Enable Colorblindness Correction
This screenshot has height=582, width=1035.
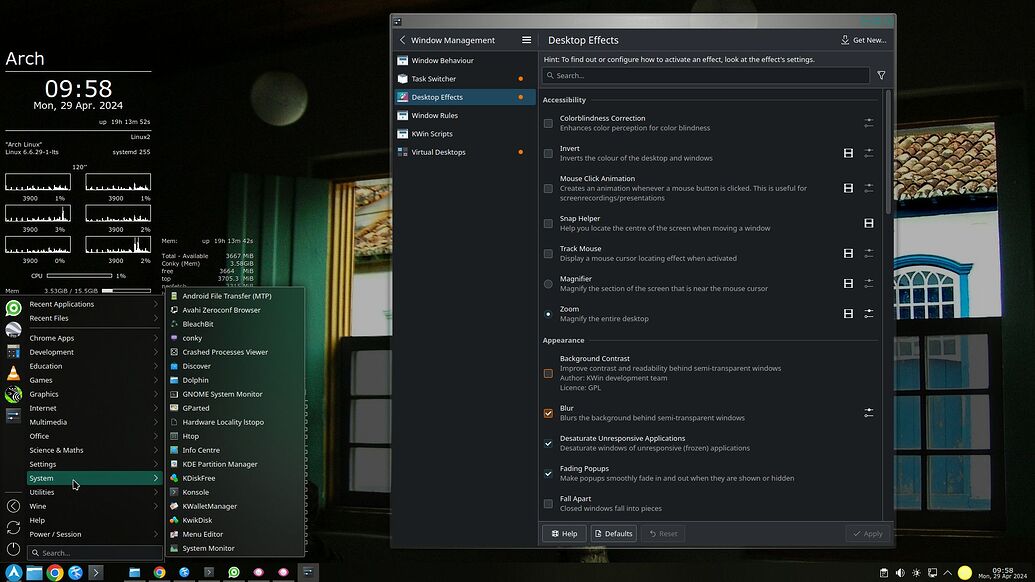[548, 123]
